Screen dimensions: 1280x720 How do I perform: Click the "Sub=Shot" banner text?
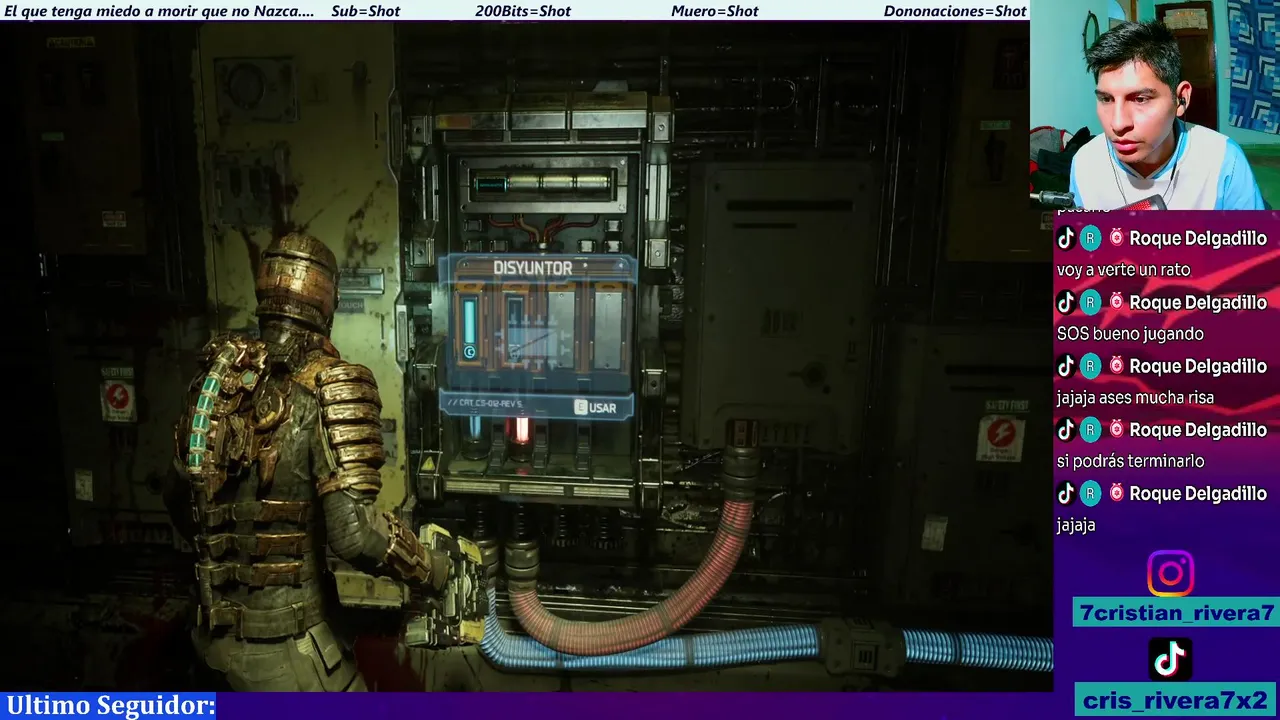(365, 11)
